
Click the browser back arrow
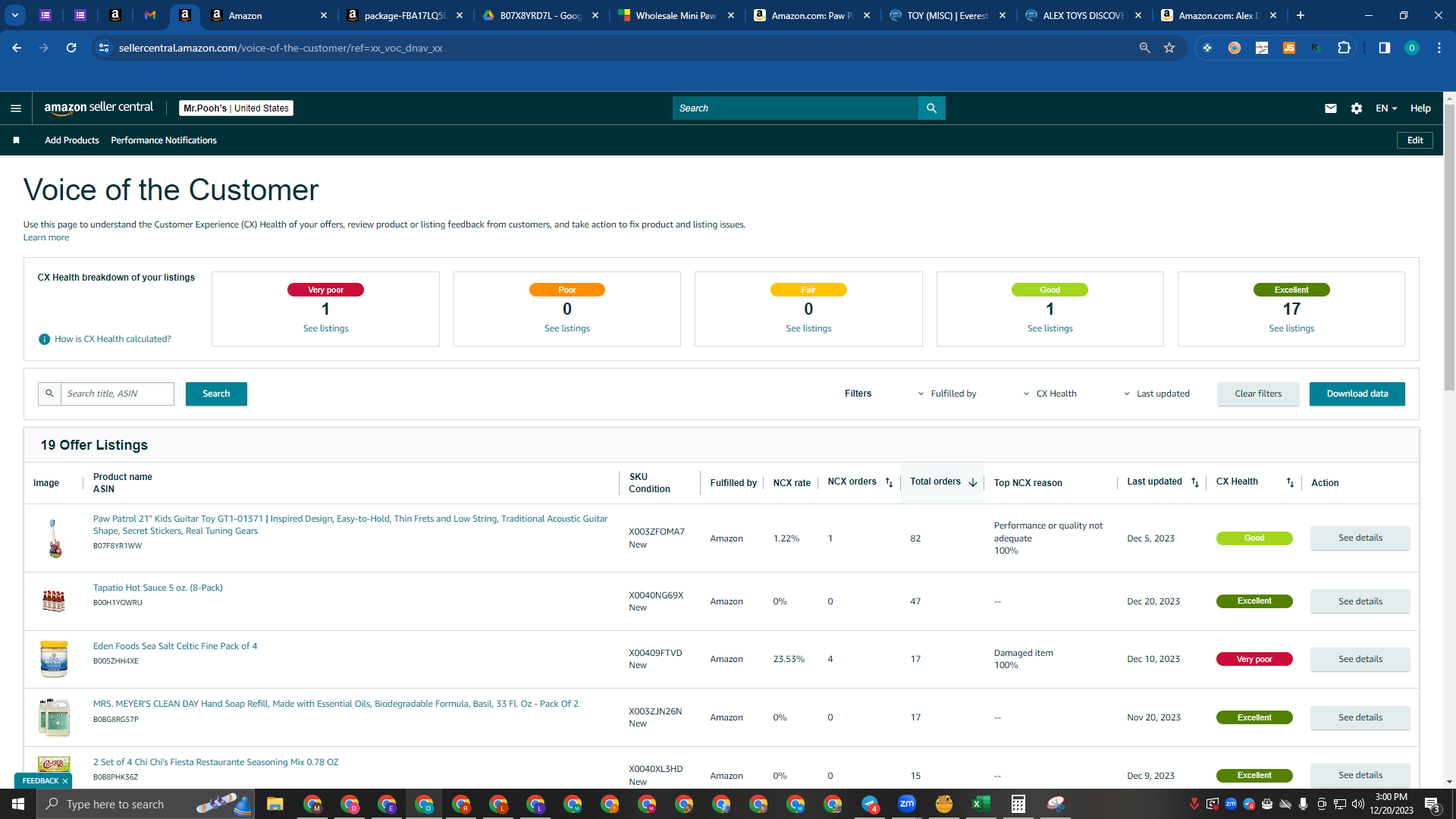pos(17,48)
